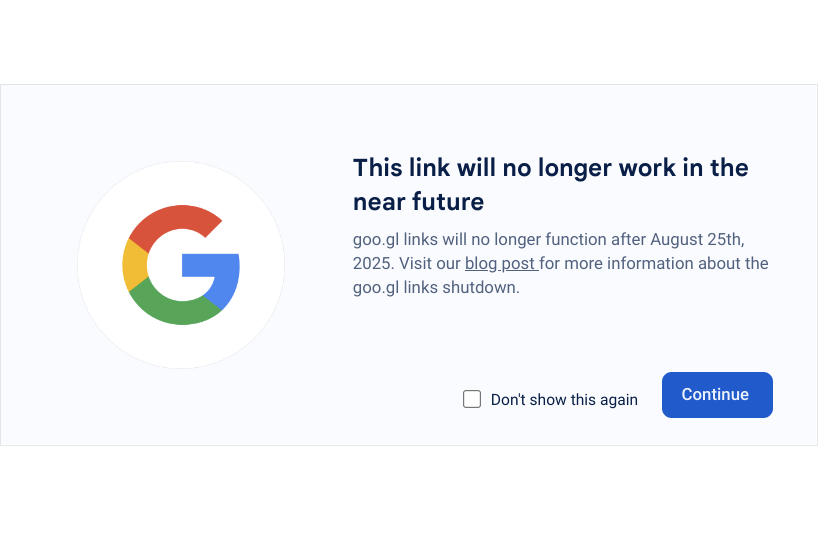This screenshot has width=820, height=535.
Task: Click the year "2025" in the paragraph
Action: tap(372, 264)
